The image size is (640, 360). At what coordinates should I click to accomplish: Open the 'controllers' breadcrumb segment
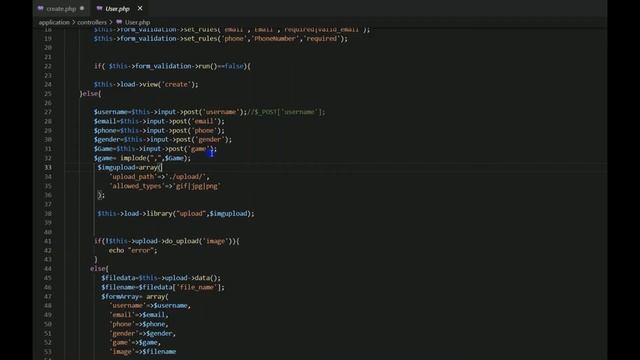coord(92,22)
